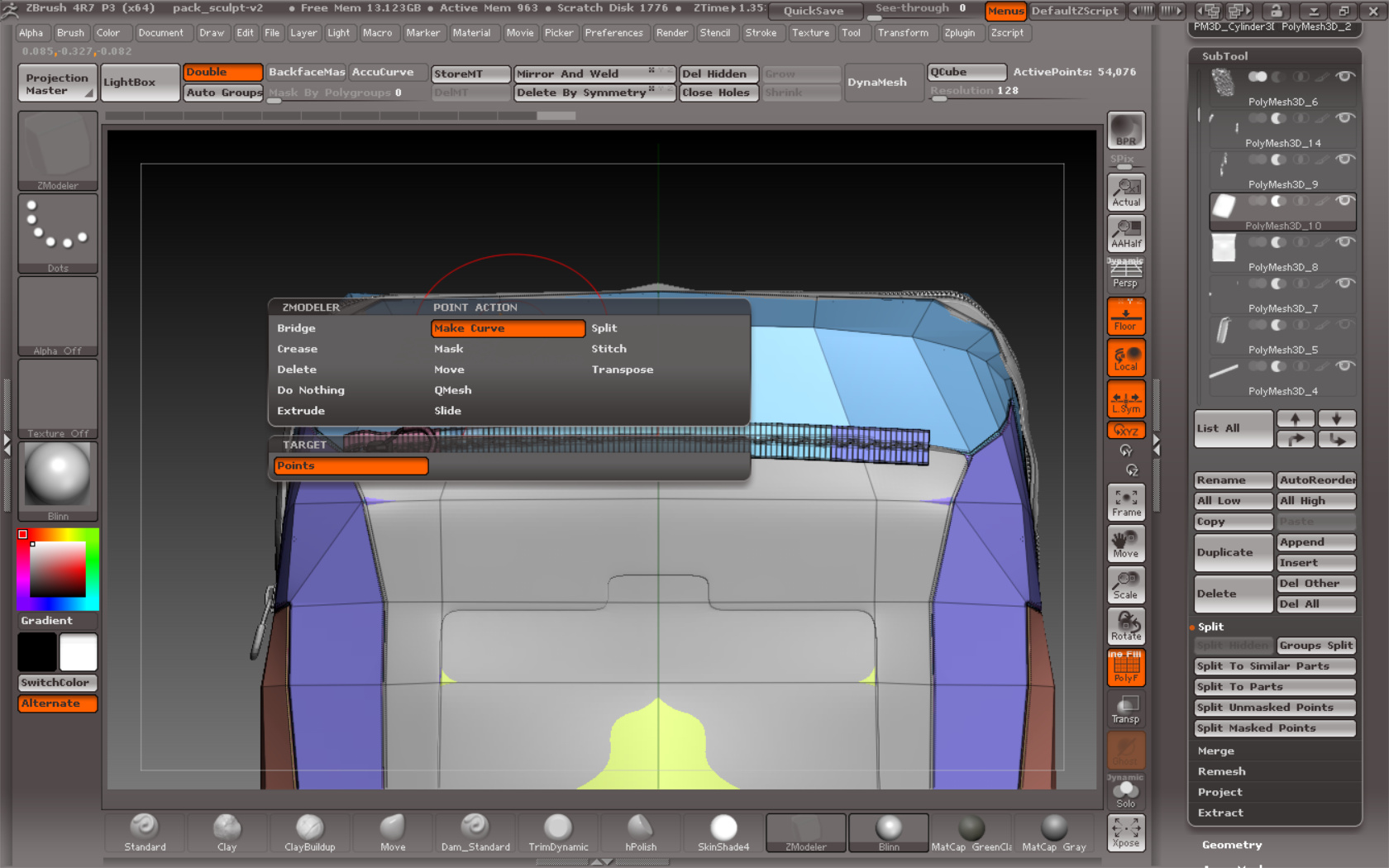
Task: Select the Rotate view icon
Action: point(1125,626)
